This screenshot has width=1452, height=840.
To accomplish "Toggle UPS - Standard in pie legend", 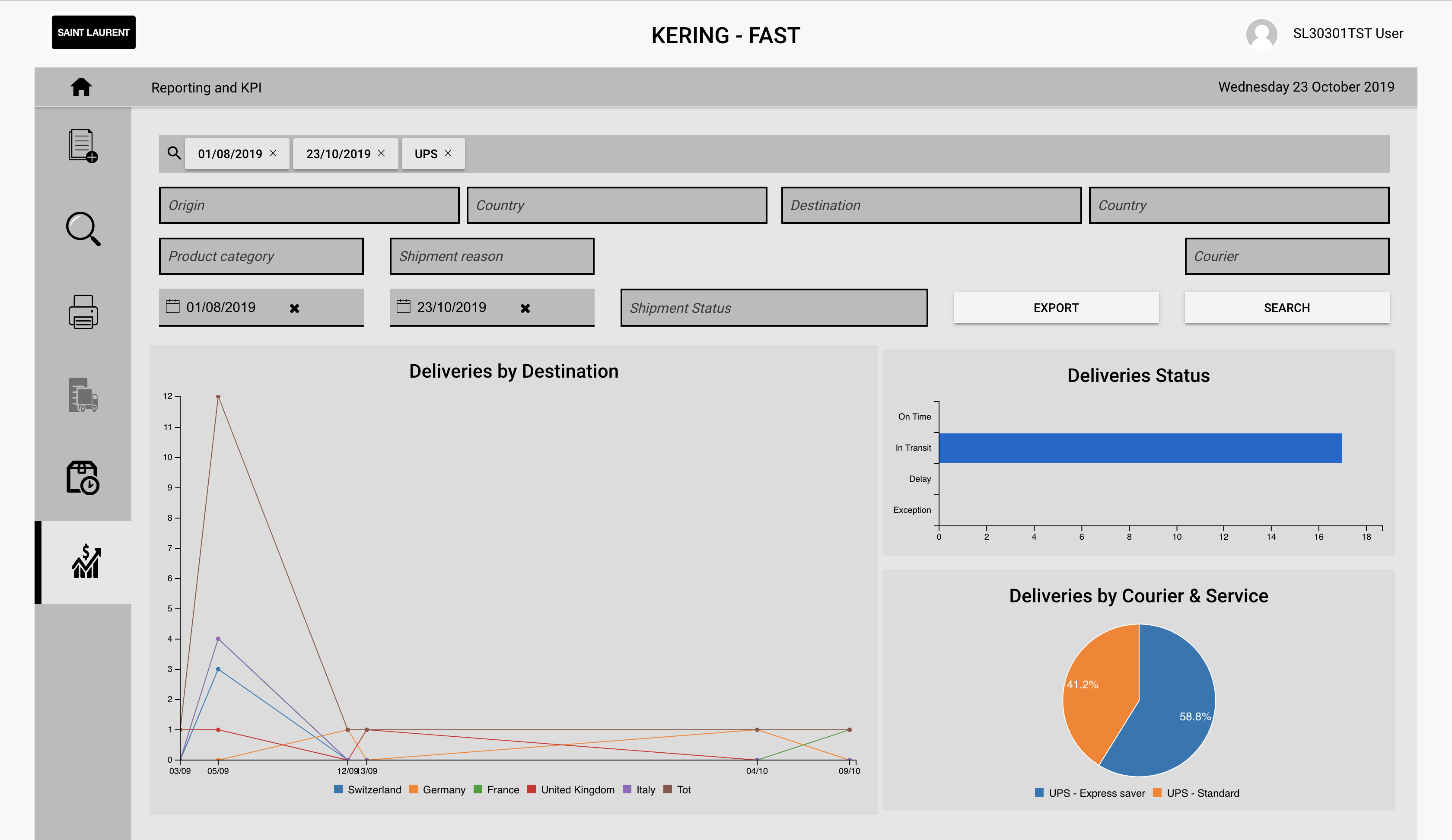I will pos(1196,793).
